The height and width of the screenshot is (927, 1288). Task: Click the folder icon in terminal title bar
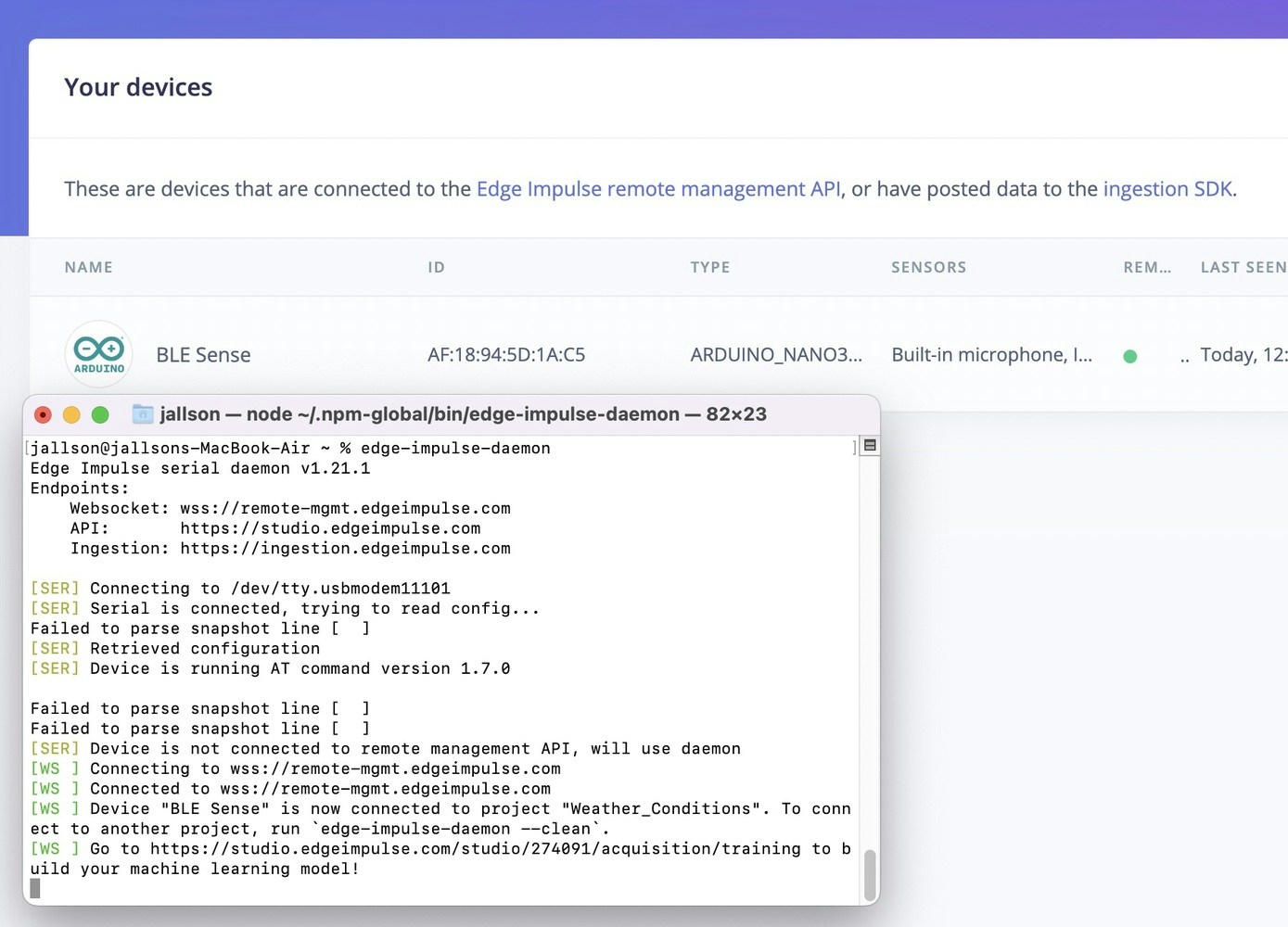click(x=143, y=413)
